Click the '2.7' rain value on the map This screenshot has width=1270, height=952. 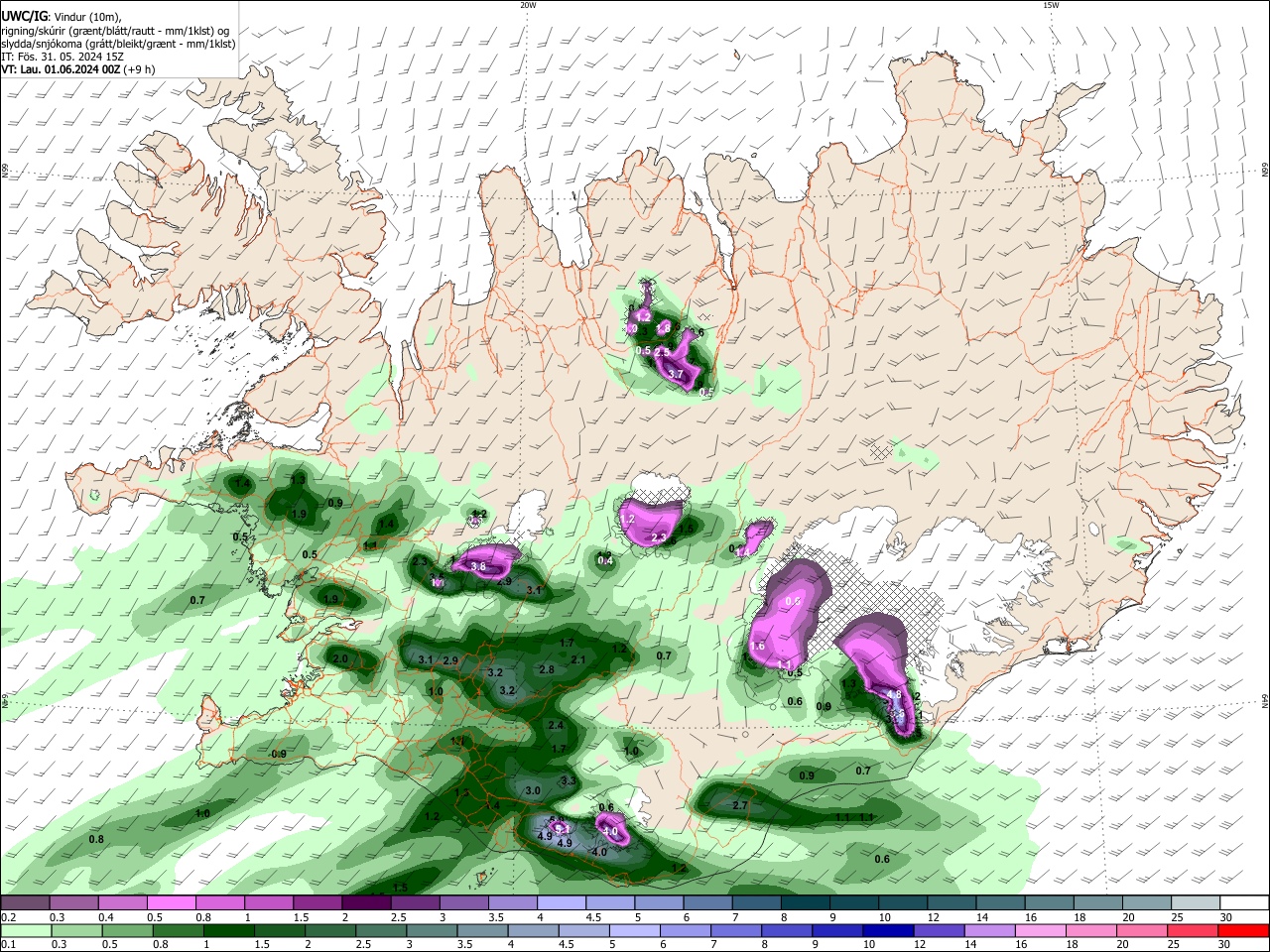tap(740, 806)
